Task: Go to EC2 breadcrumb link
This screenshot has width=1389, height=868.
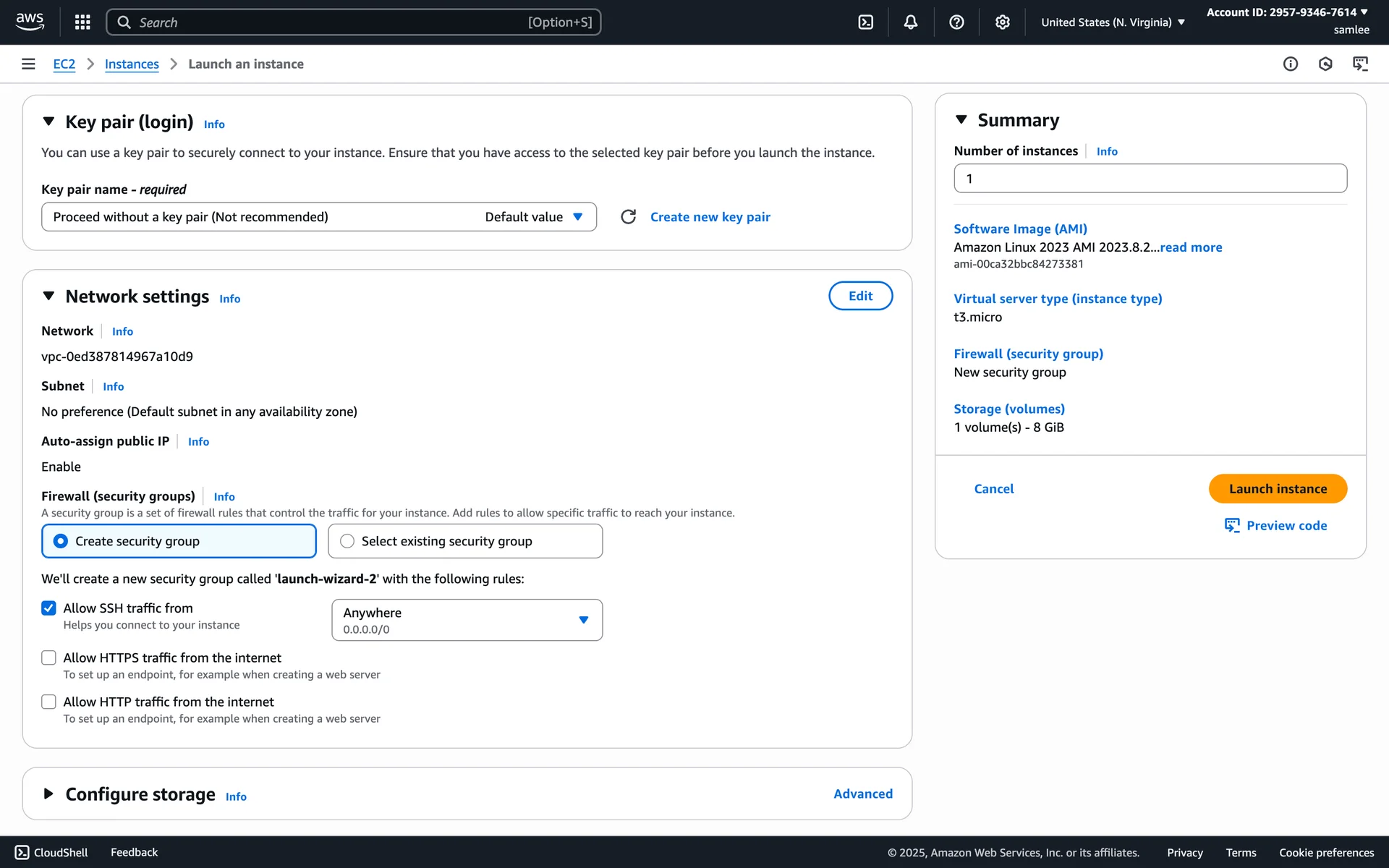Action: (x=64, y=64)
